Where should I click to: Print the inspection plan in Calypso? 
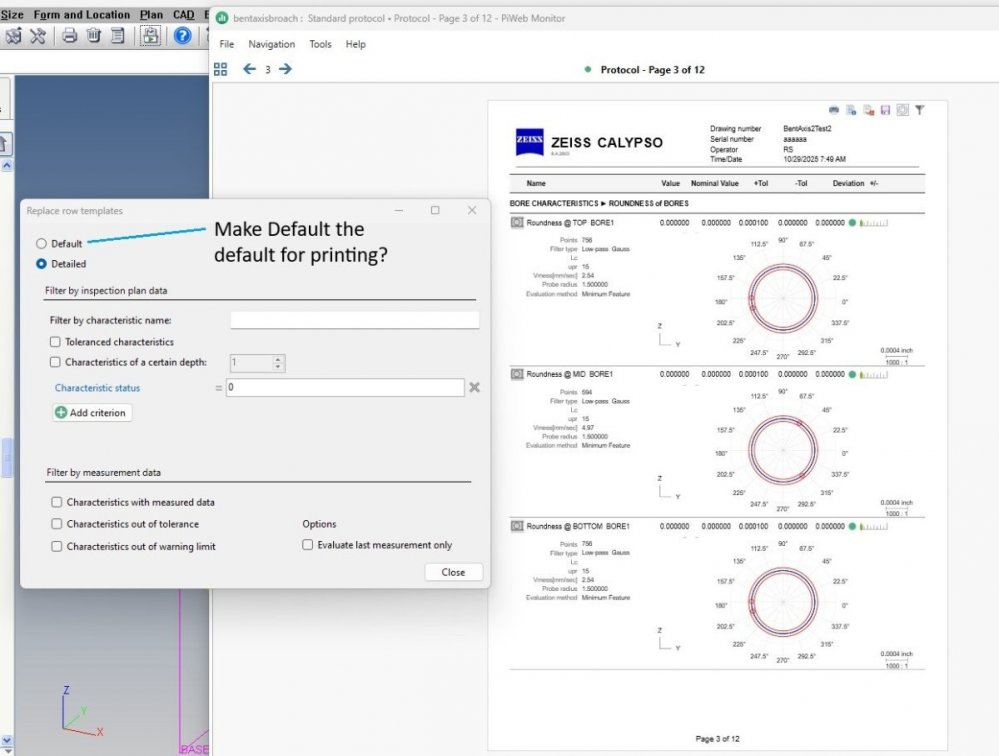click(68, 36)
